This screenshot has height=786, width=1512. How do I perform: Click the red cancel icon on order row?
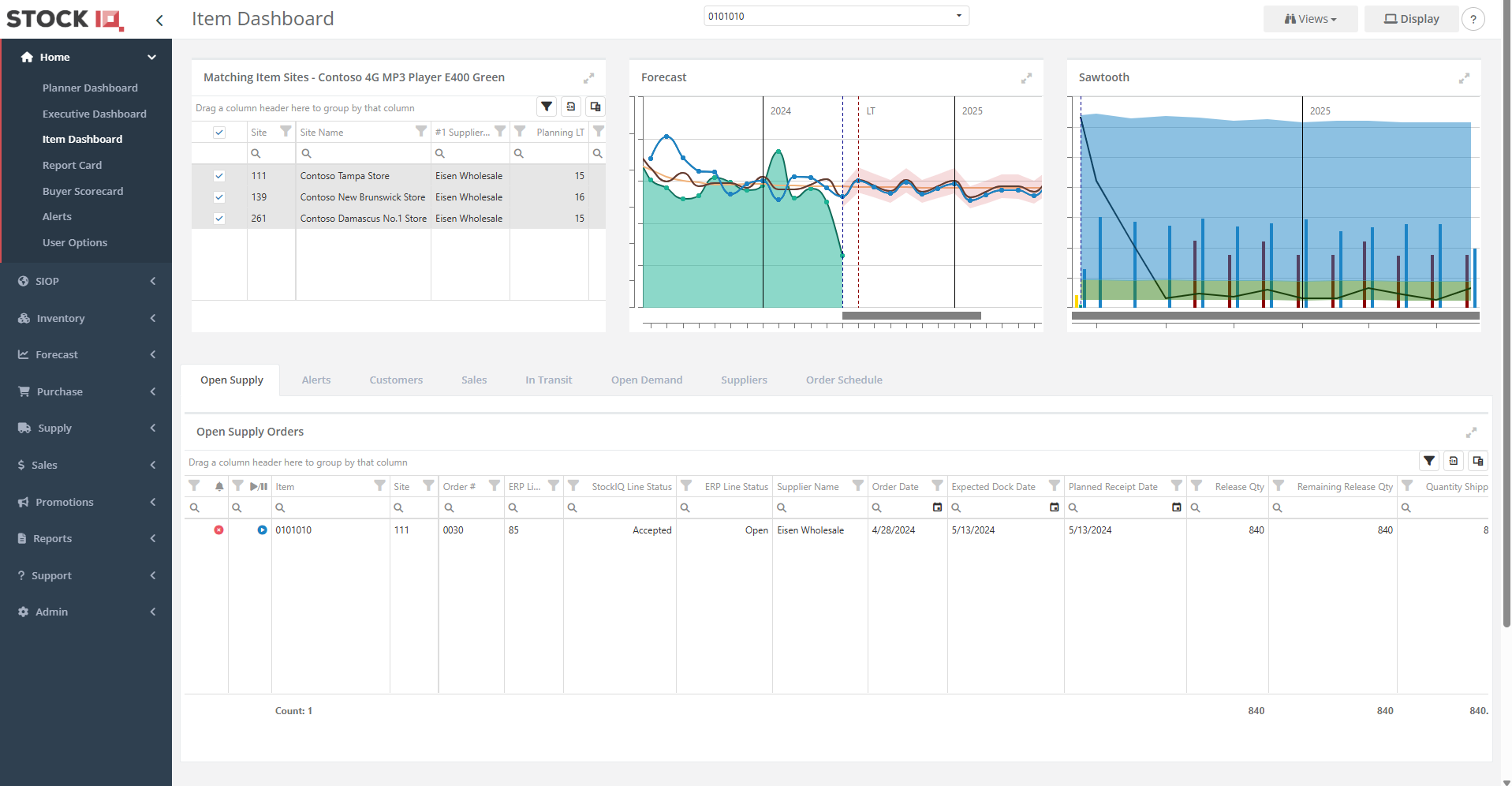tap(219, 530)
